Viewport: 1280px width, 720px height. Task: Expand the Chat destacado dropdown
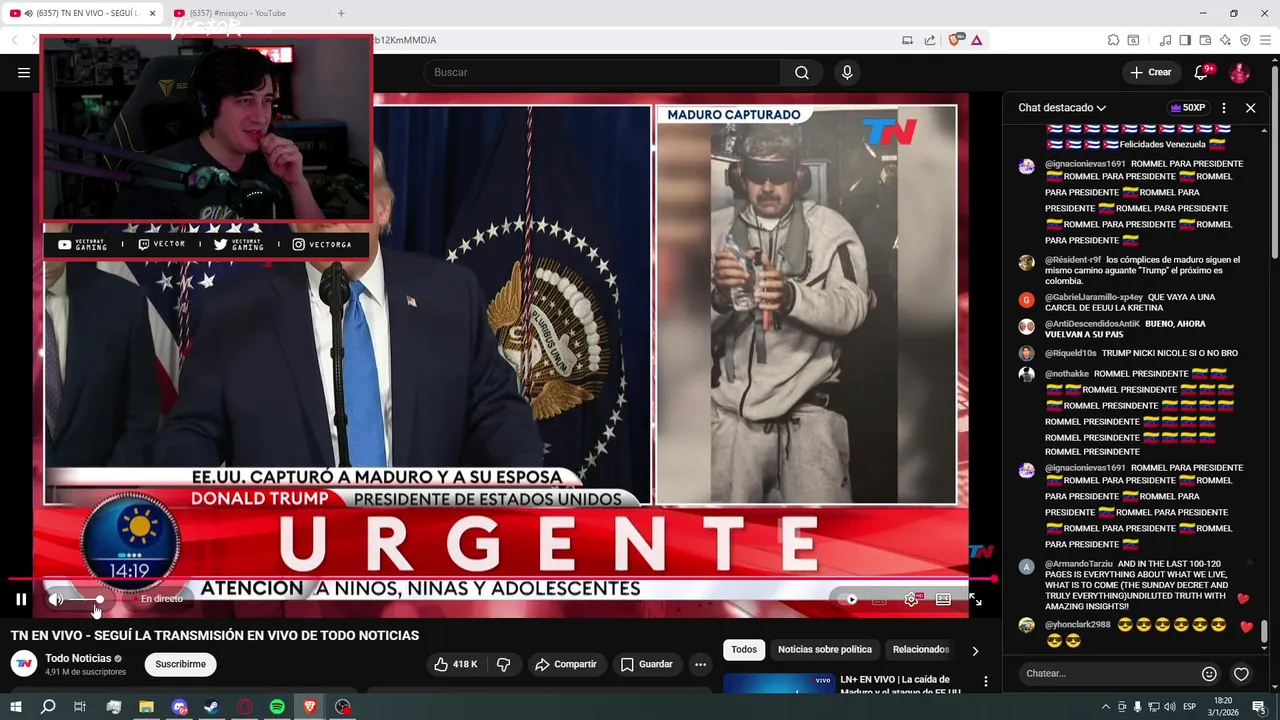pyautogui.click(x=1062, y=108)
